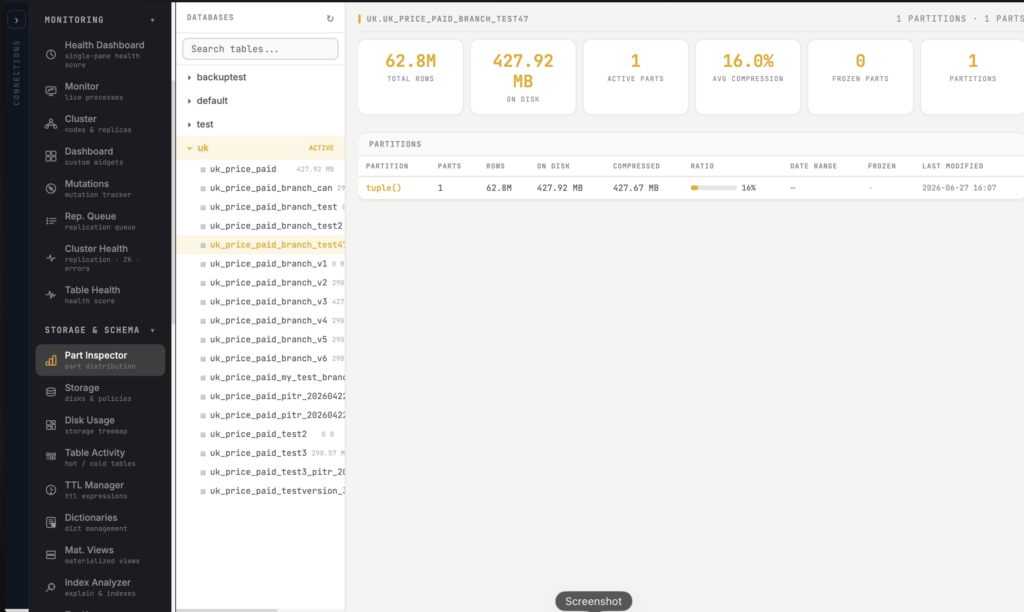Screen dimensions: 1024x612
Task: Open the Index Analyzer magnifier icon
Action: coord(51,587)
